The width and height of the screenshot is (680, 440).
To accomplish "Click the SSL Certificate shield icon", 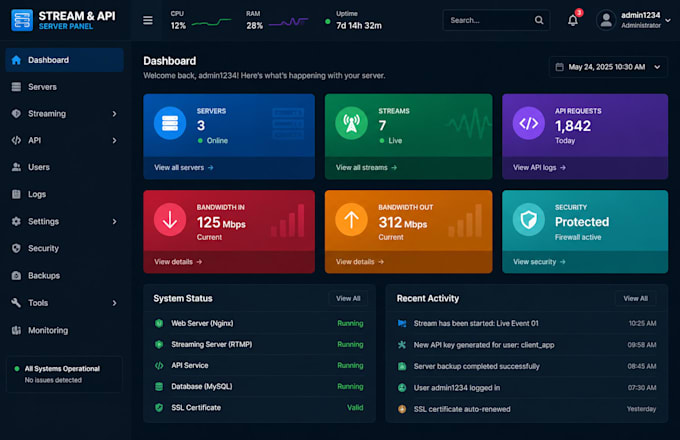I will 159,407.
